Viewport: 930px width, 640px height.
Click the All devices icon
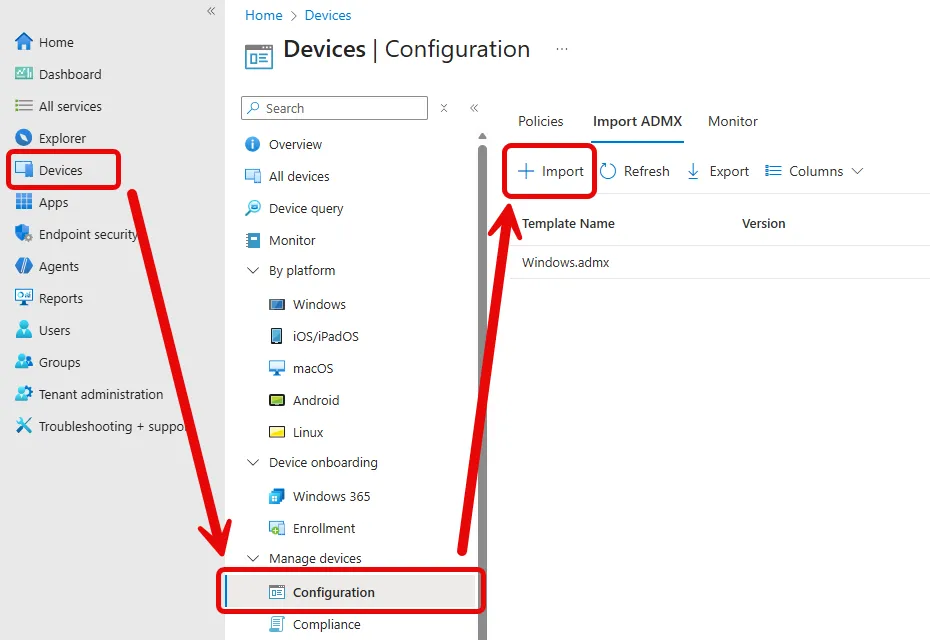(x=253, y=176)
